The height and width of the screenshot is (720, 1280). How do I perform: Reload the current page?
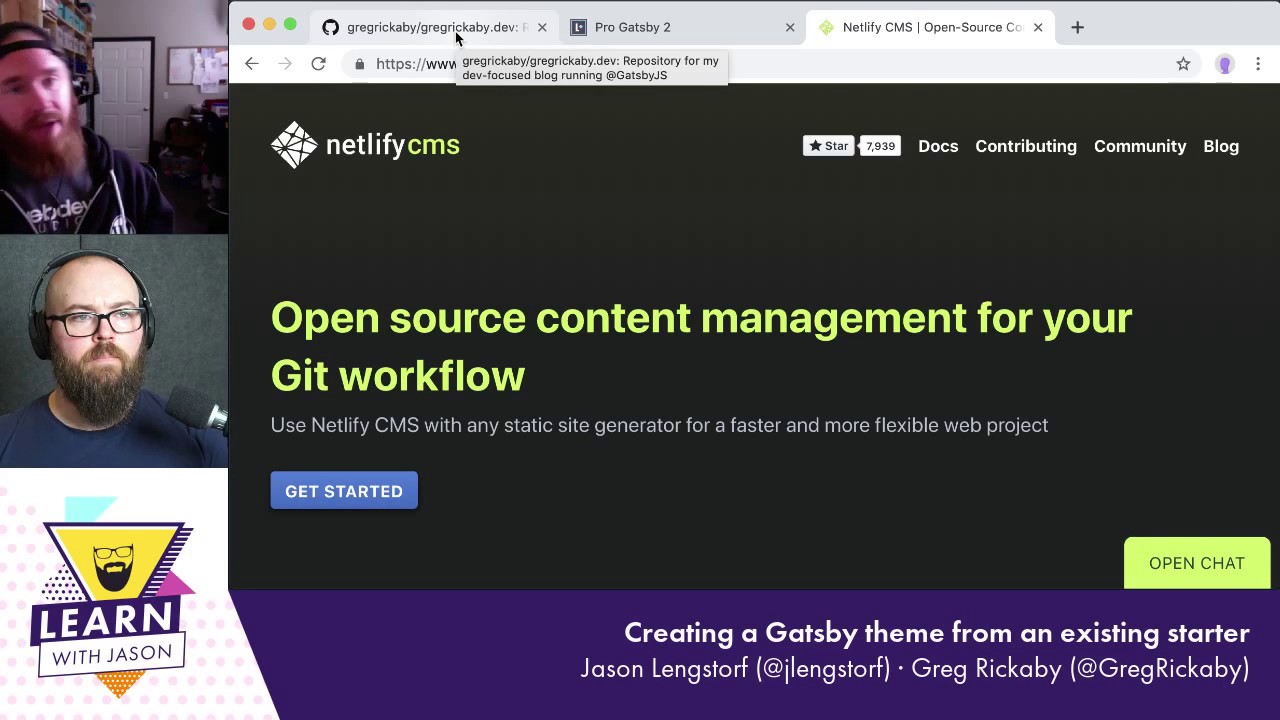pos(318,63)
